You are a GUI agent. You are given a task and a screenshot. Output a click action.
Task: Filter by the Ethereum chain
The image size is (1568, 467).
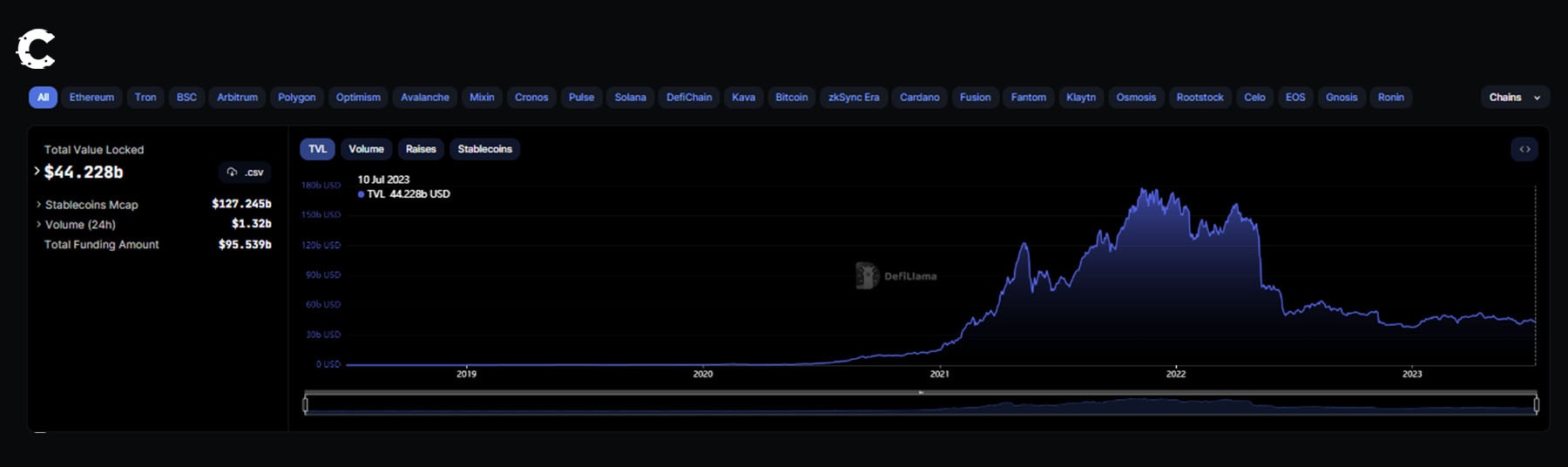pos(91,98)
